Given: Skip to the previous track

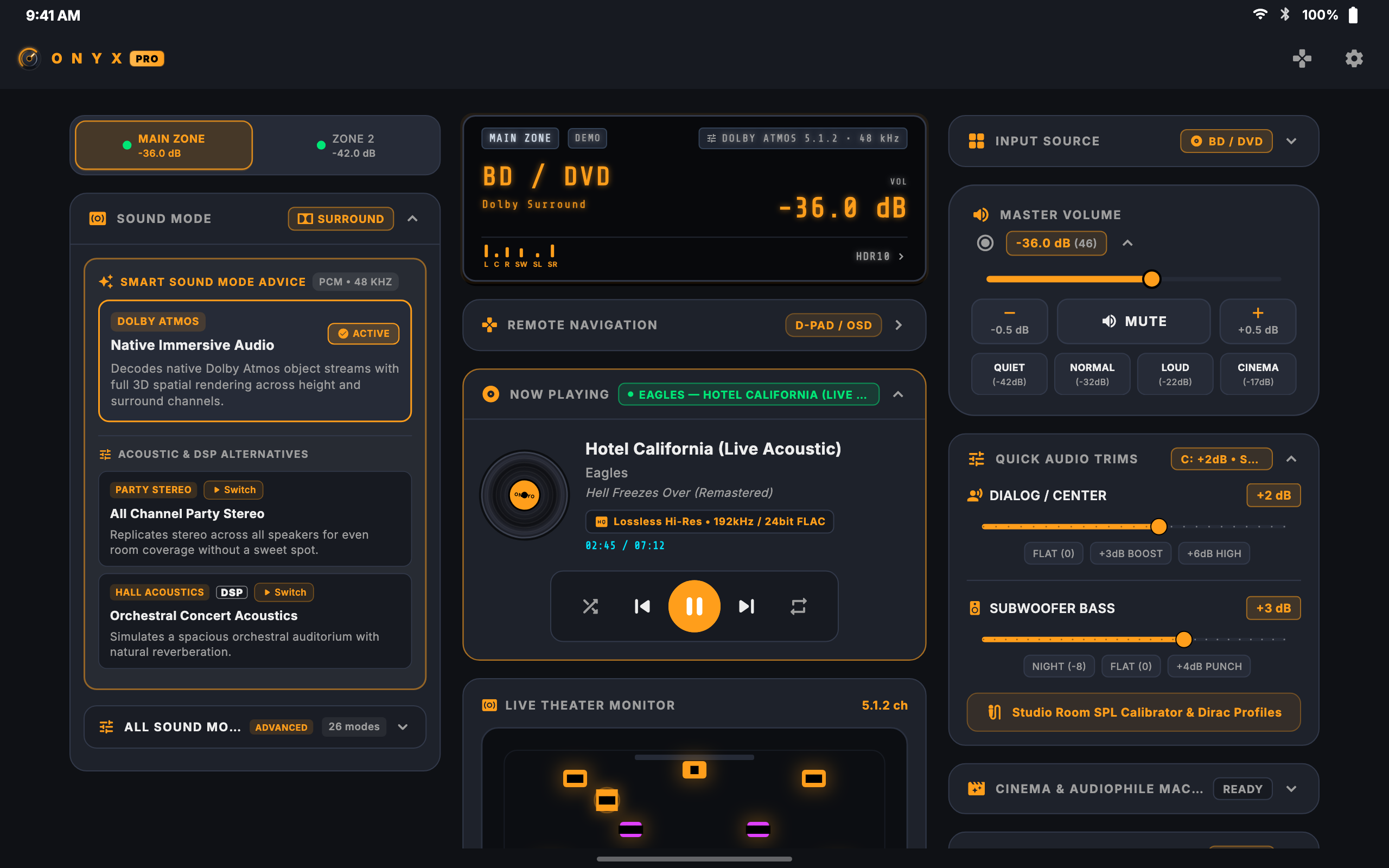Looking at the screenshot, I should 642,606.
